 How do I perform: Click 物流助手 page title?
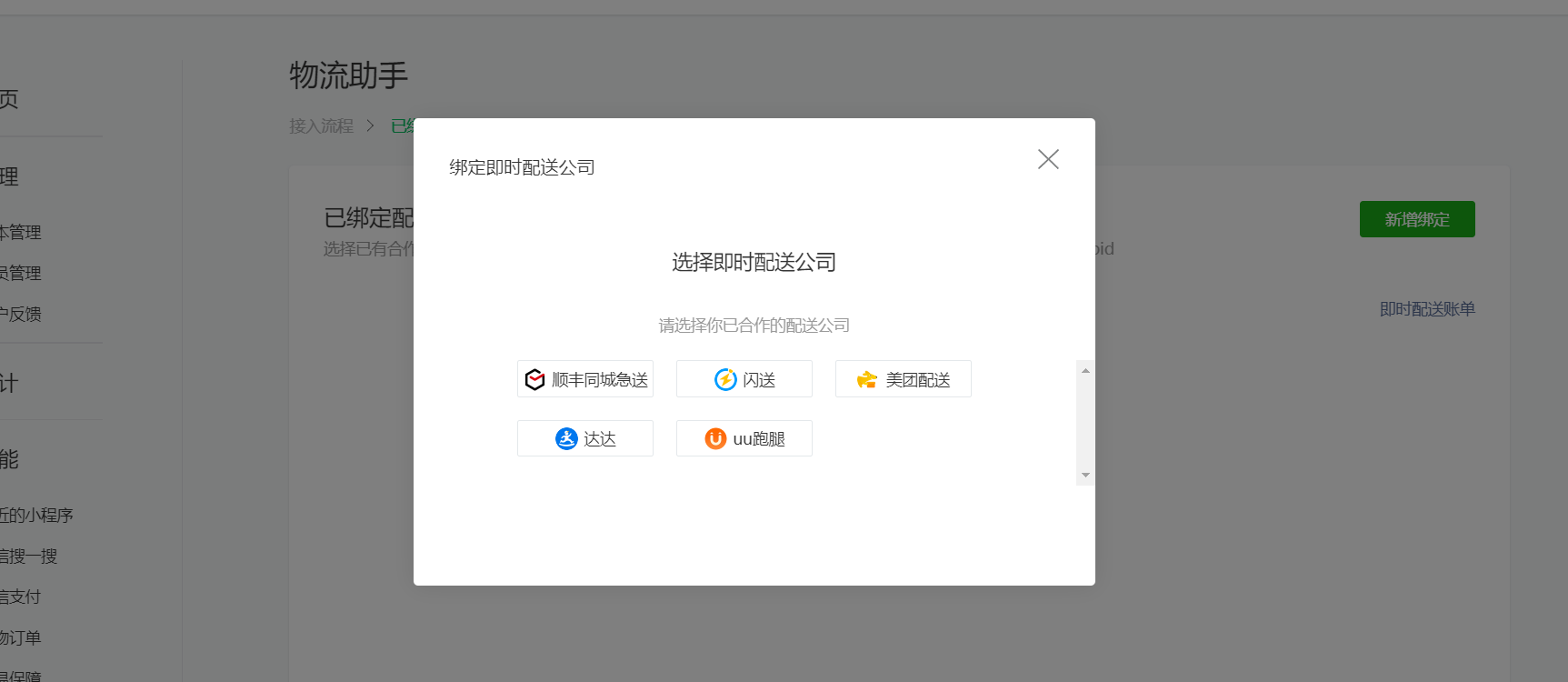pyautogui.click(x=348, y=75)
